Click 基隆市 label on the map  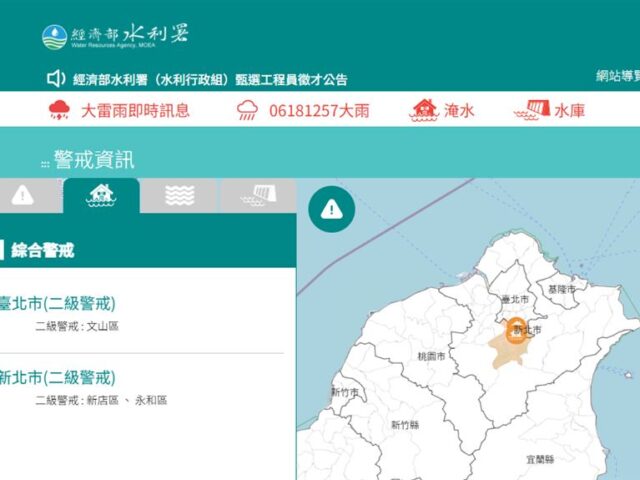(x=562, y=289)
